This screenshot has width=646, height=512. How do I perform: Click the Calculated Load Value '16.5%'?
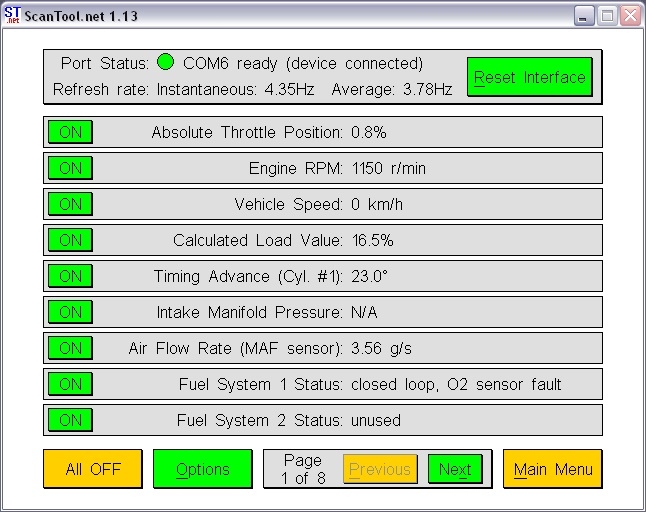point(372,240)
